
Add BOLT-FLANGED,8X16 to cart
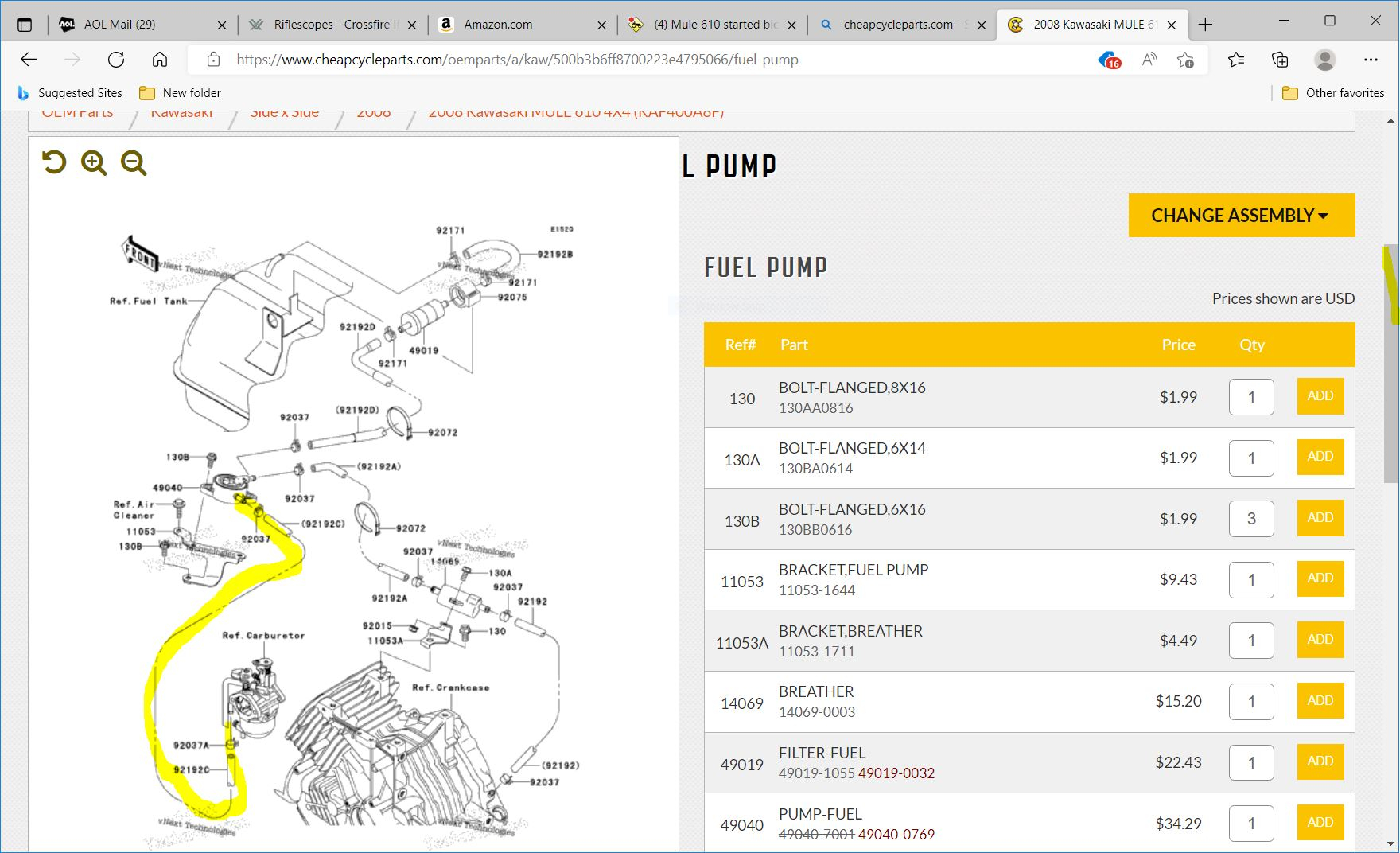pyautogui.click(x=1320, y=396)
